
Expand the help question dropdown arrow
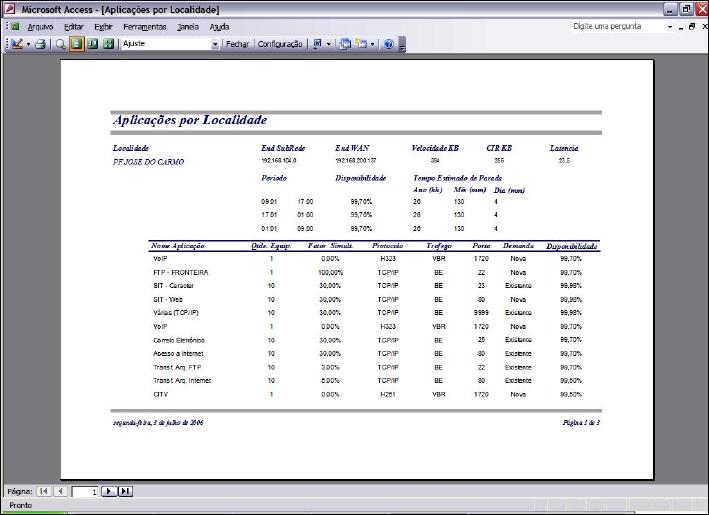tap(670, 27)
